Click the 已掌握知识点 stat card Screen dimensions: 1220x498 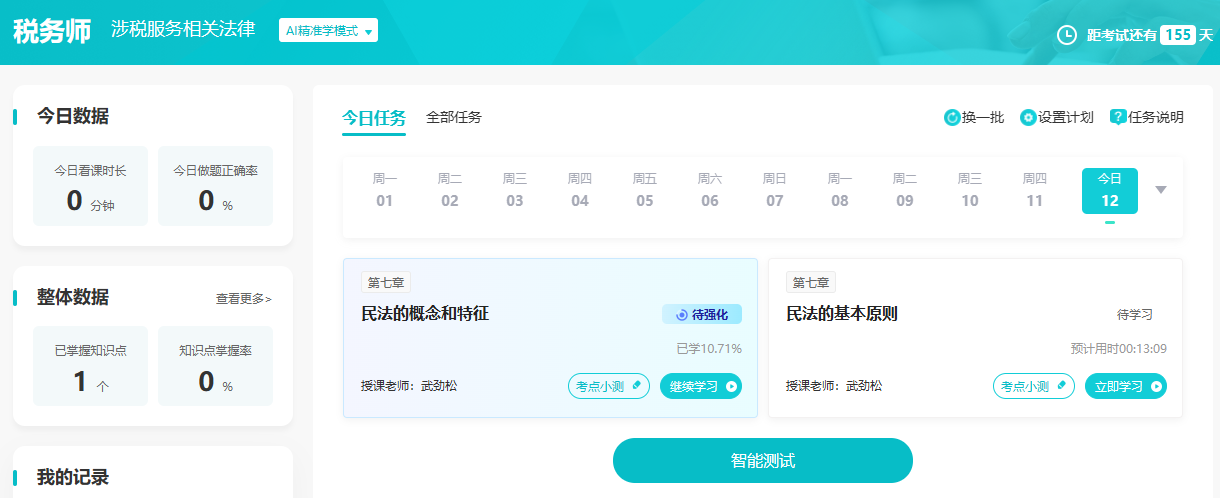(x=90, y=366)
